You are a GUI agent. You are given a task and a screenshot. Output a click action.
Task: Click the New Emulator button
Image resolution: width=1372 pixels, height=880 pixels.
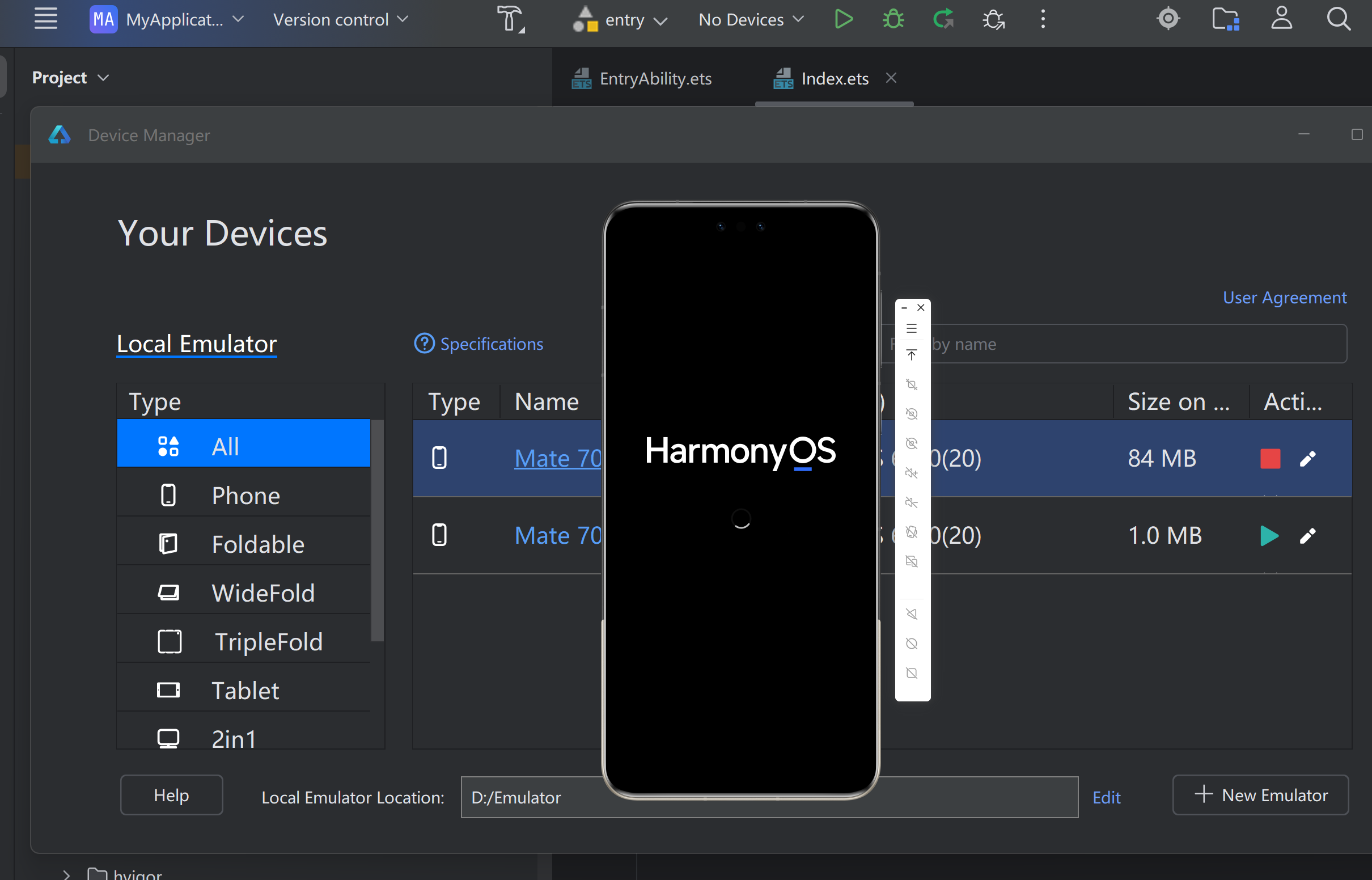click(x=1260, y=795)
